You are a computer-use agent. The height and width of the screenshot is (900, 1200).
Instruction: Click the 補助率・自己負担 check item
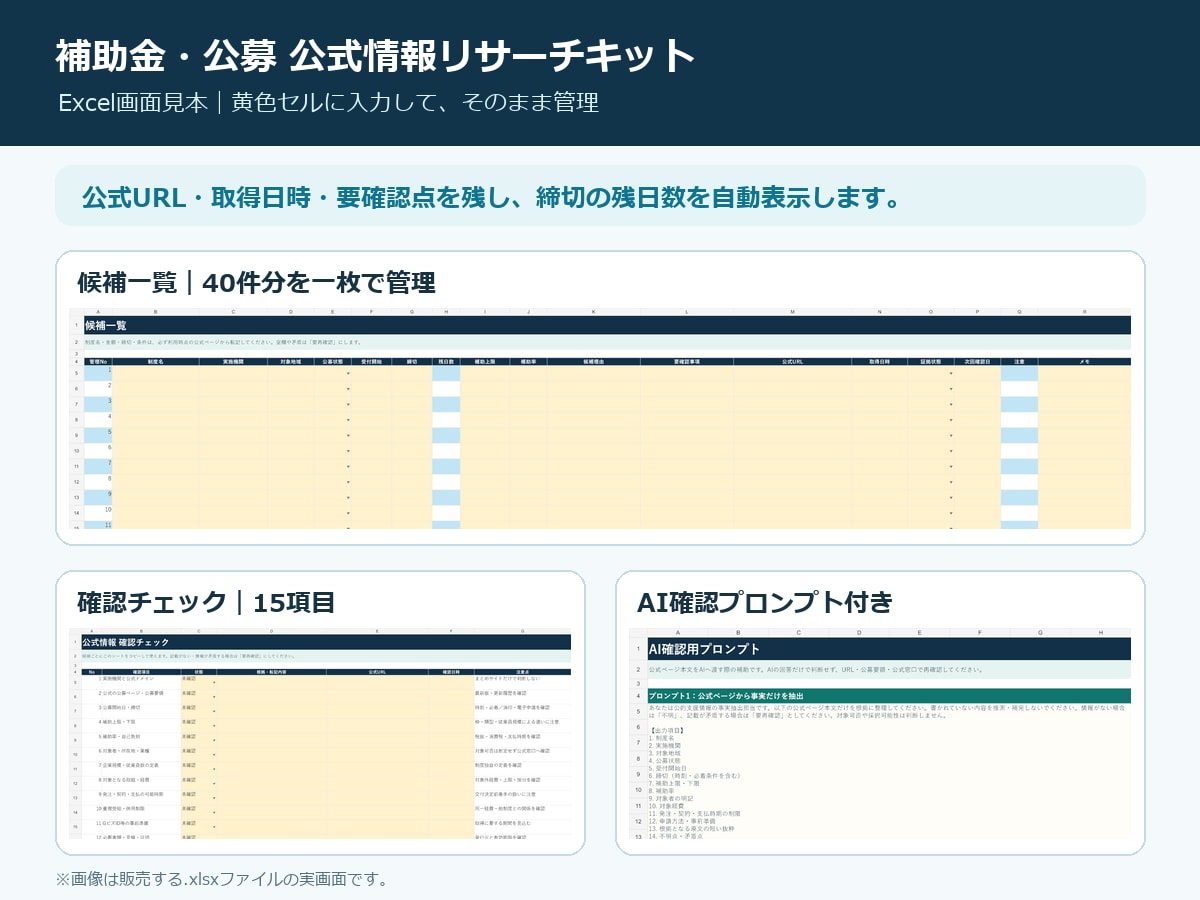[x=124, y=736]
